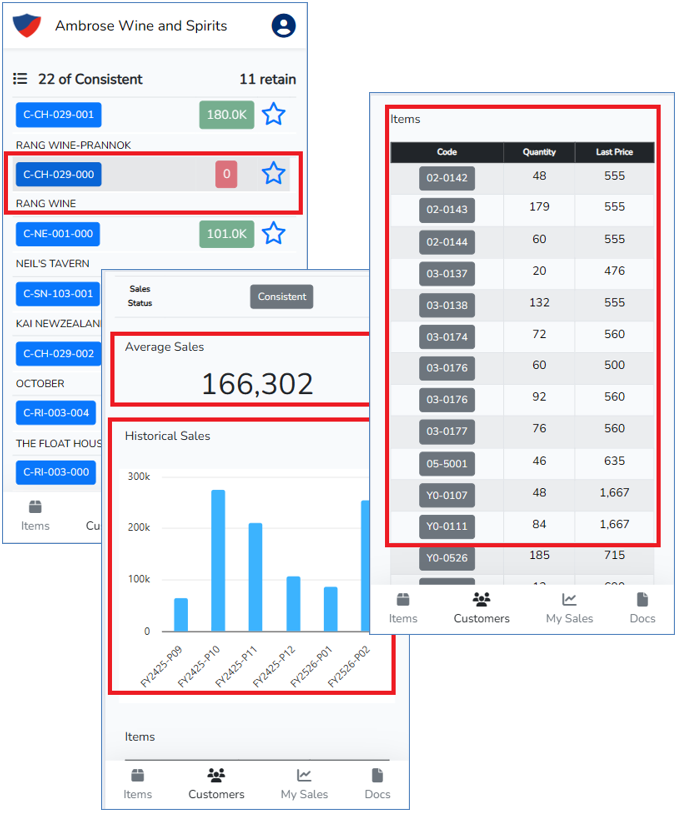Select item code 02-0142

(447, 178)
